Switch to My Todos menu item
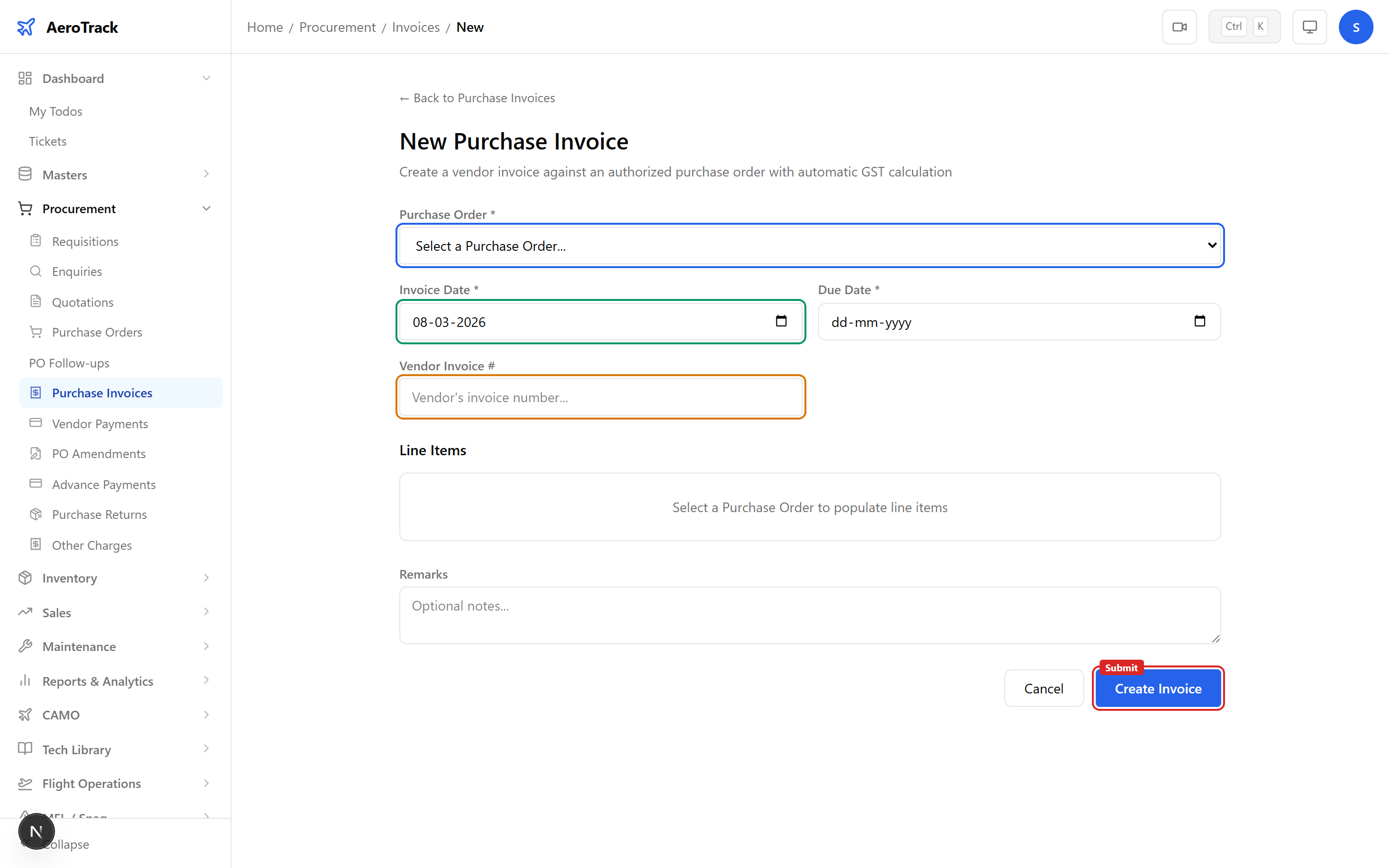1389x868 pixels. click(x=55, y=111)
